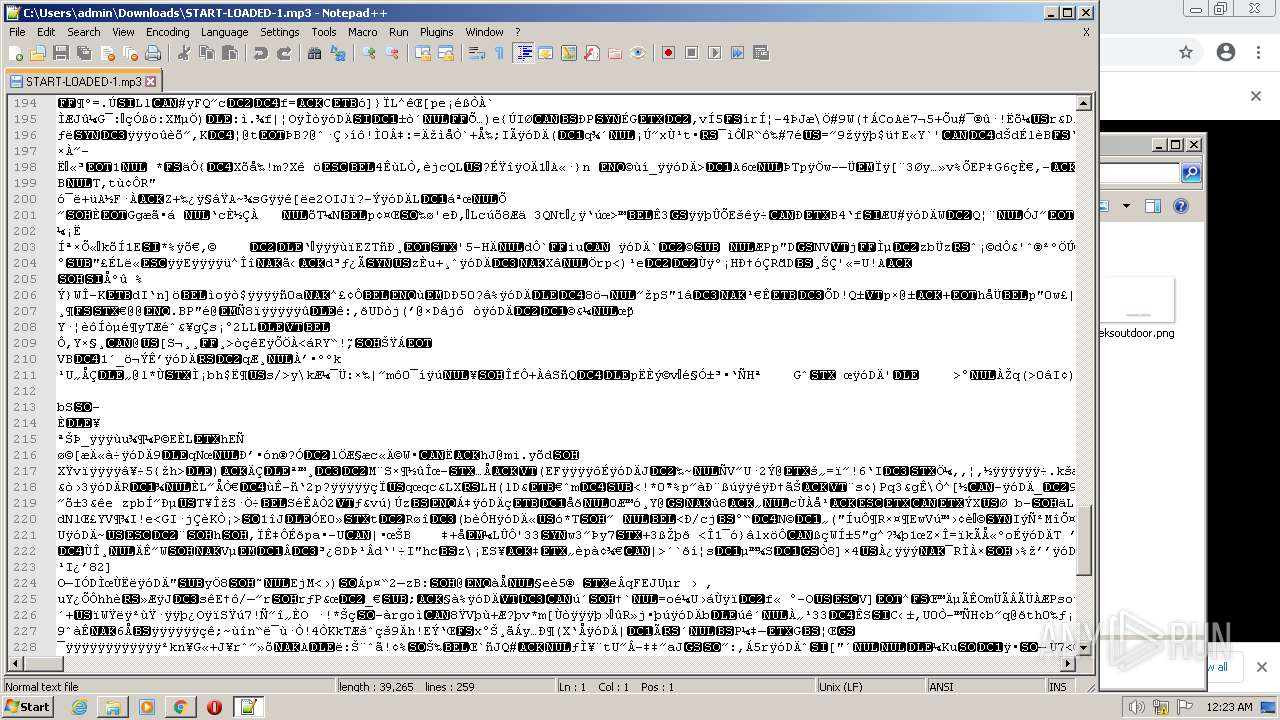Open the ? help menu
Screen dimensions: 1280x720
517,32
